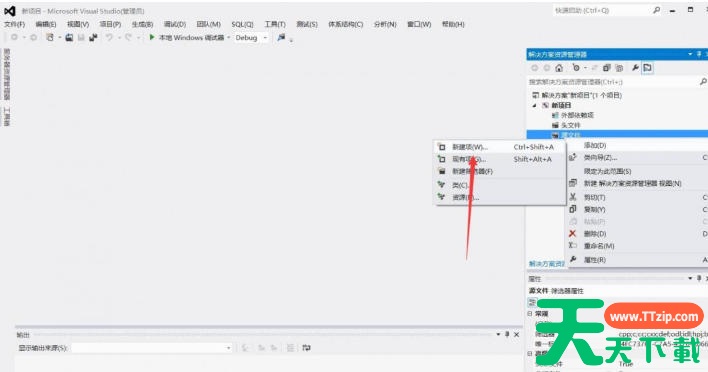Open the server explorer side tab
Image resolution: width=708 pixels, height=372 pixels.
point(7,74)
